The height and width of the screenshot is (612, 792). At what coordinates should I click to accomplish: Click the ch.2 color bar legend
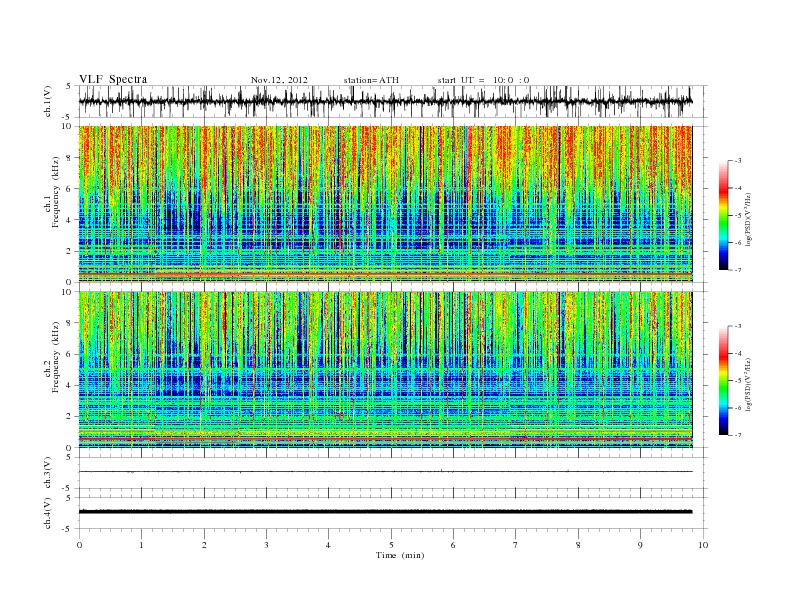(723, 381)
